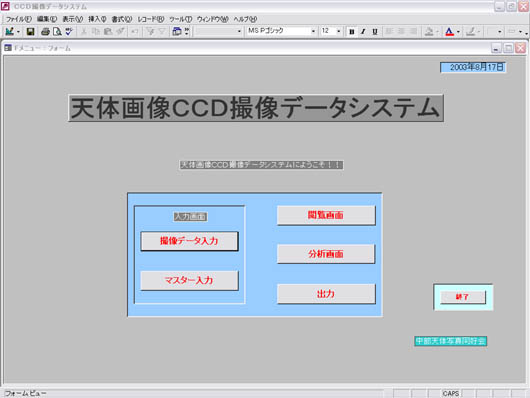This screenshot has width=530, height=398.
Task: Click the 中部天体写真同好会 label
Action: coord(451,341)
